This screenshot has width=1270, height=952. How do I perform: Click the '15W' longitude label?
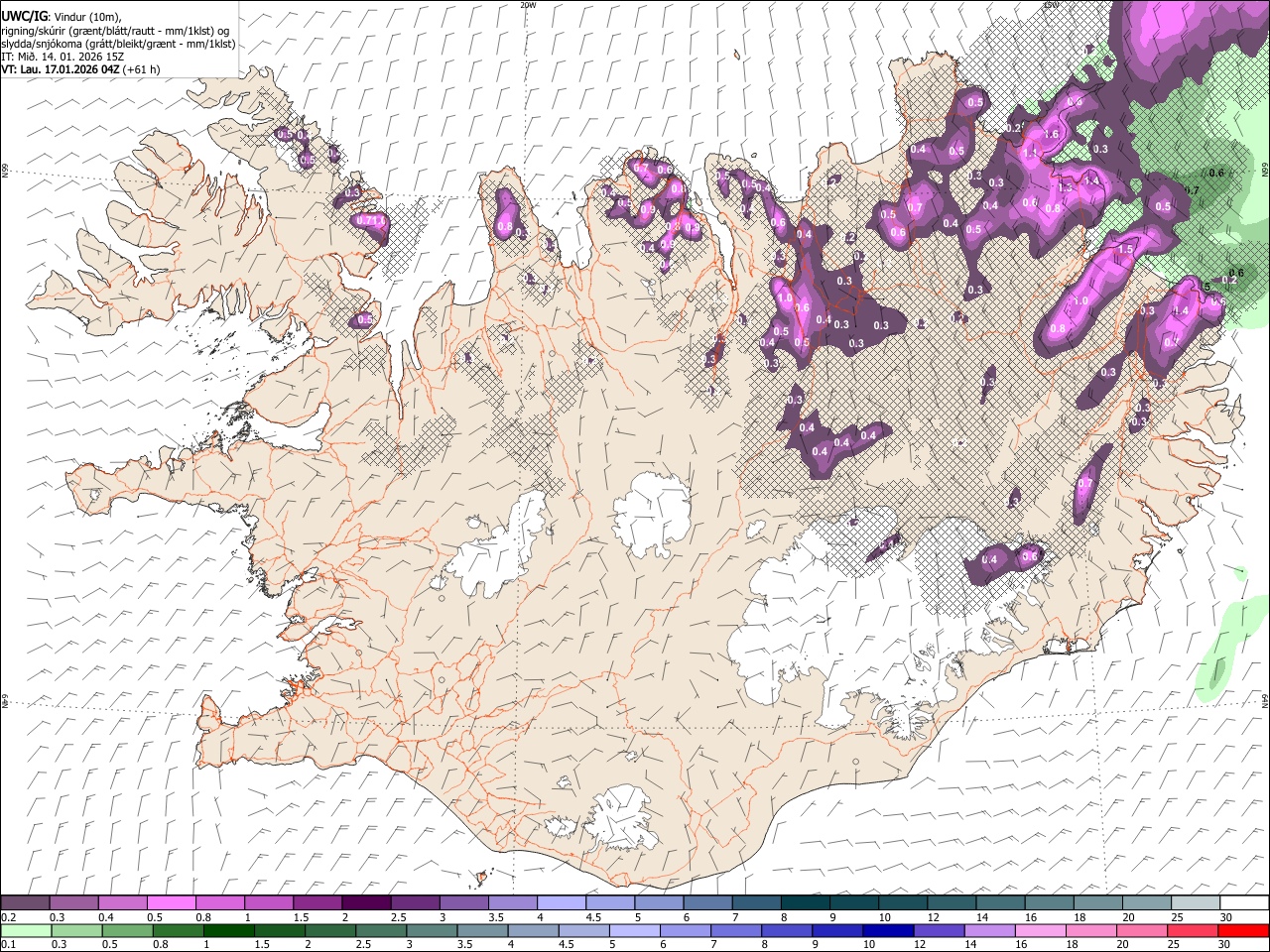pos(1051,5)
